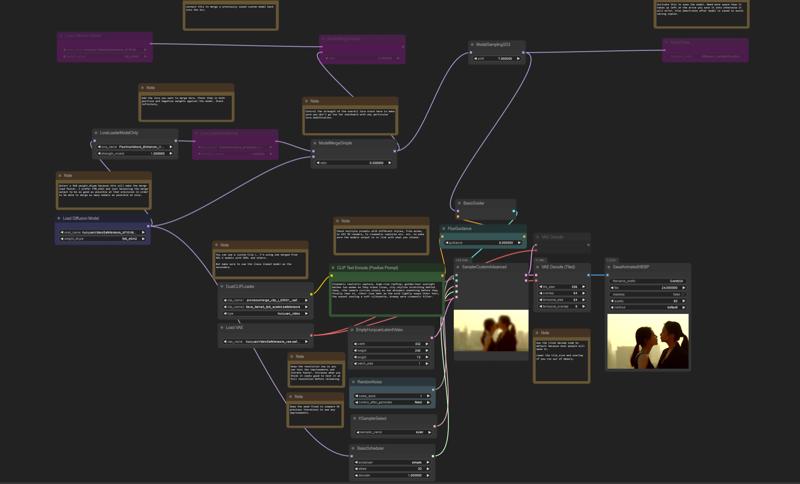Open the method combo in the WEBP save node
The width and height of the screenshot is (800, 484).
[x=648, y=308]
